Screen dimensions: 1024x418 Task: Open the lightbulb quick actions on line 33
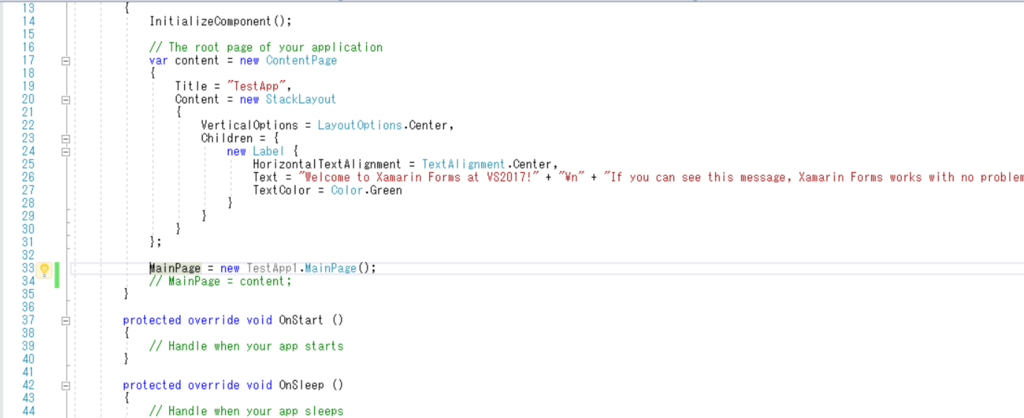point(44,269)
